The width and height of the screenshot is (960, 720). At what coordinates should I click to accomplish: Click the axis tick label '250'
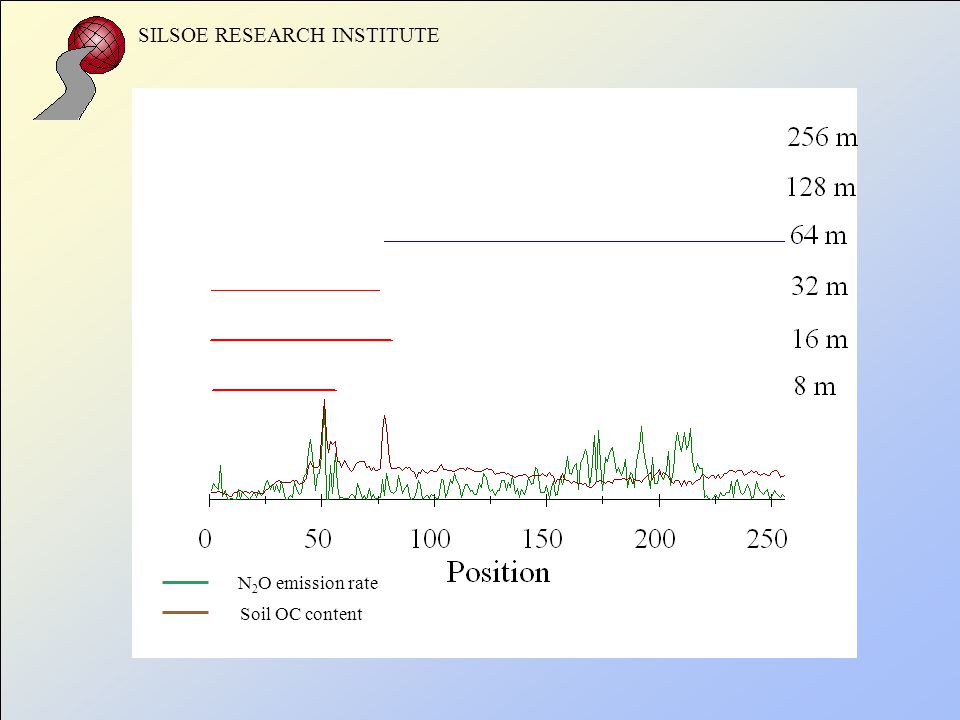(x=767, y=539)
